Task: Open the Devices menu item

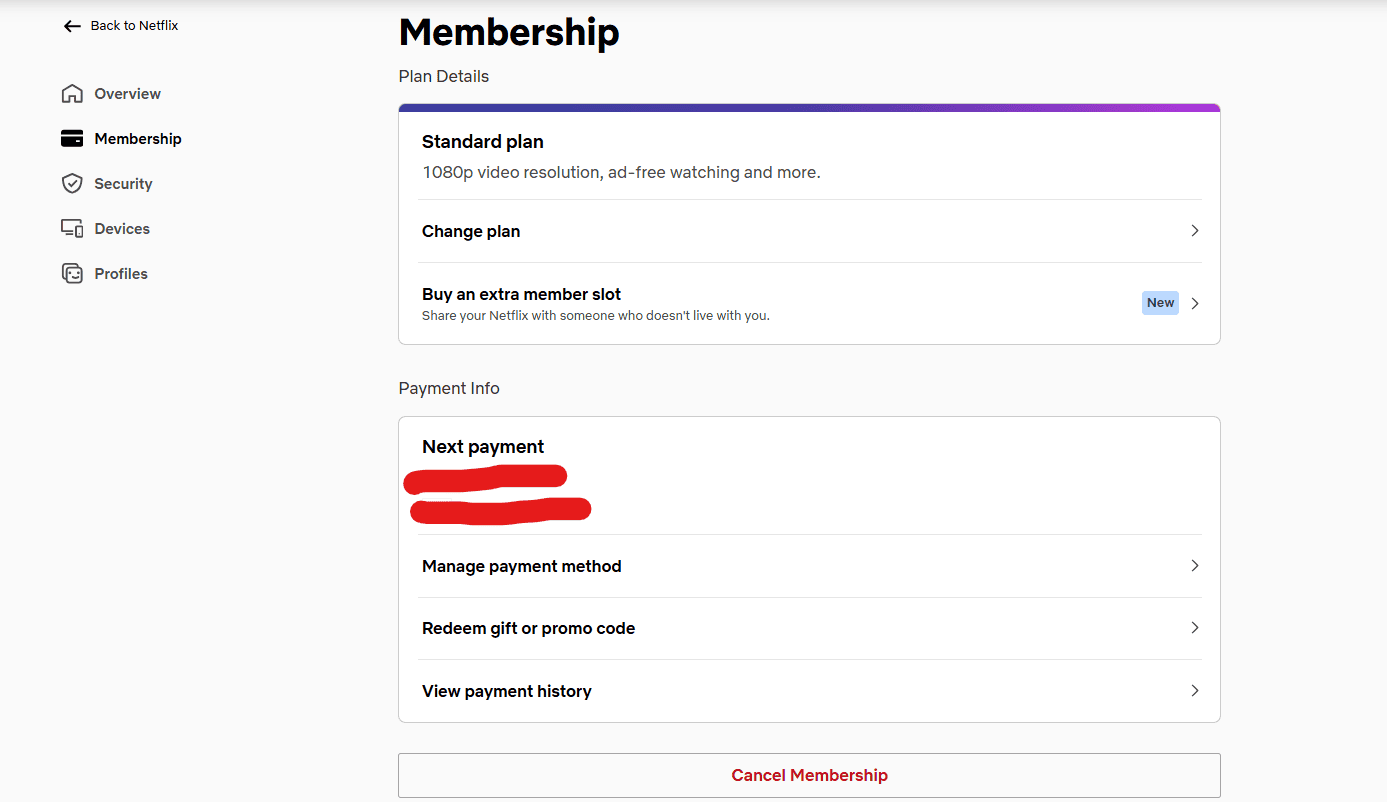Action: point(106,229)
